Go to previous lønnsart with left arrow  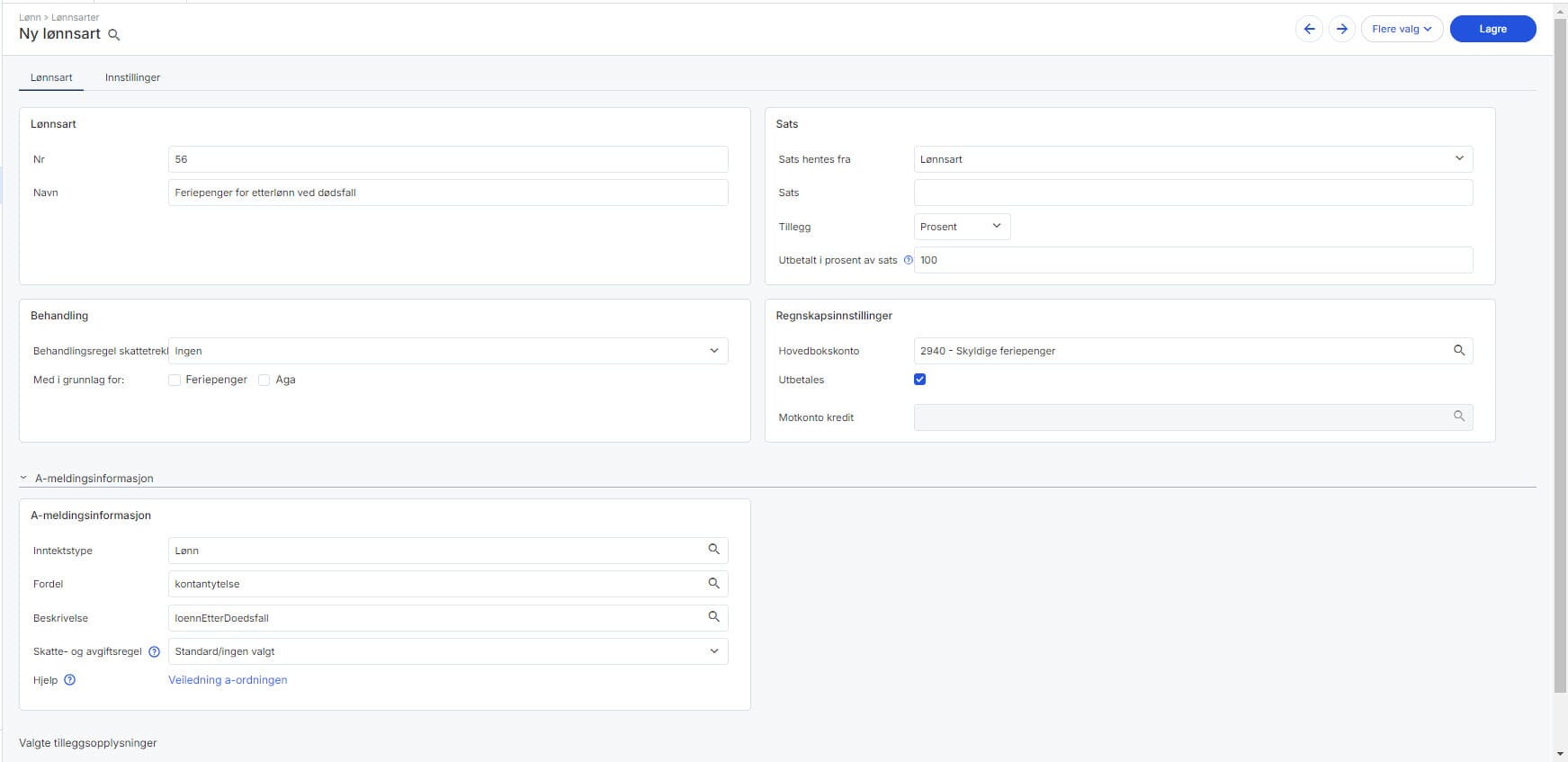pos(1309,29)
